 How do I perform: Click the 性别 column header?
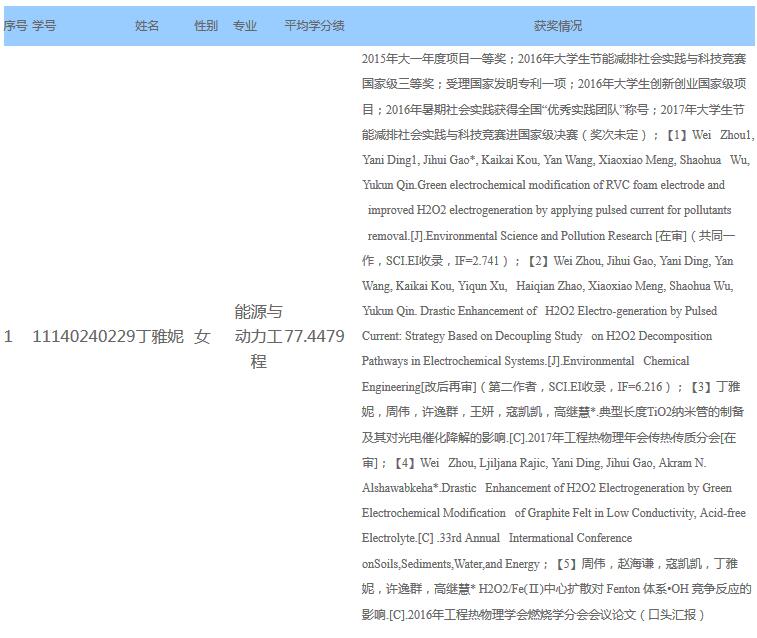(205, 26)
